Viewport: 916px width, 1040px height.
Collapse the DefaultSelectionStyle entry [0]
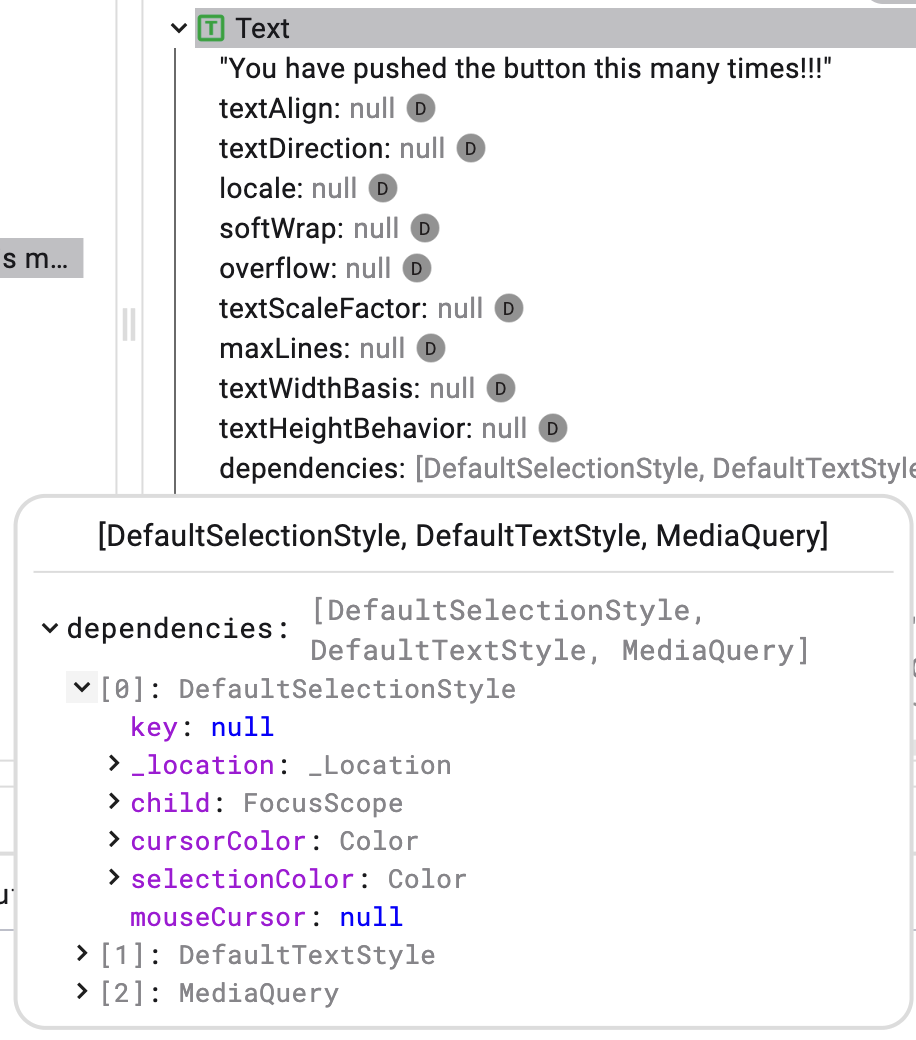point(82,688)
